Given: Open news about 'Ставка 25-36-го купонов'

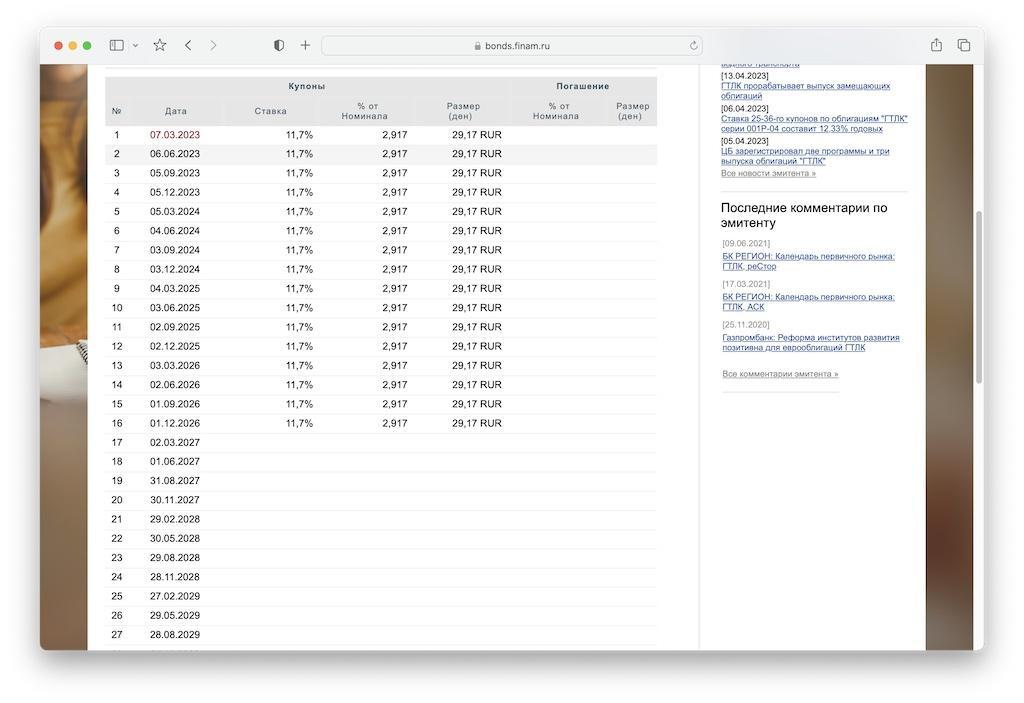Looking at the screenshot, I should [x=813, y=124].
